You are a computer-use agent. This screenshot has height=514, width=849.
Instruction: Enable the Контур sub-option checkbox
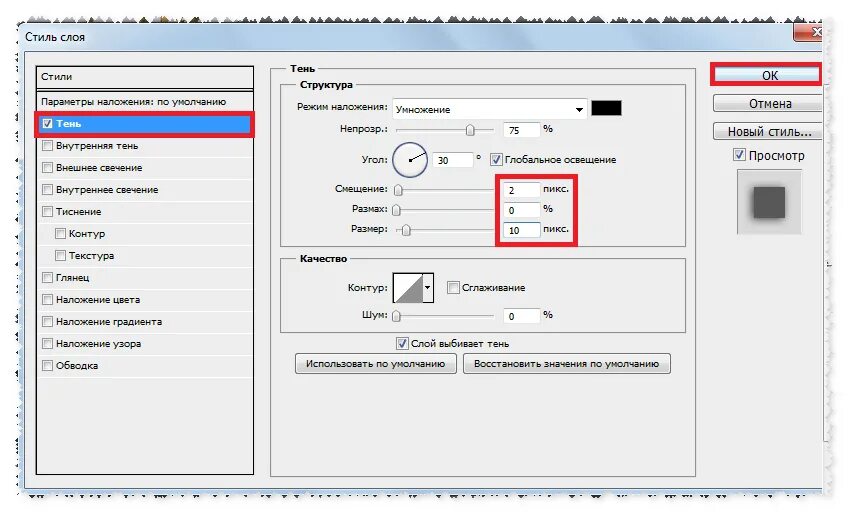[60, 233]
